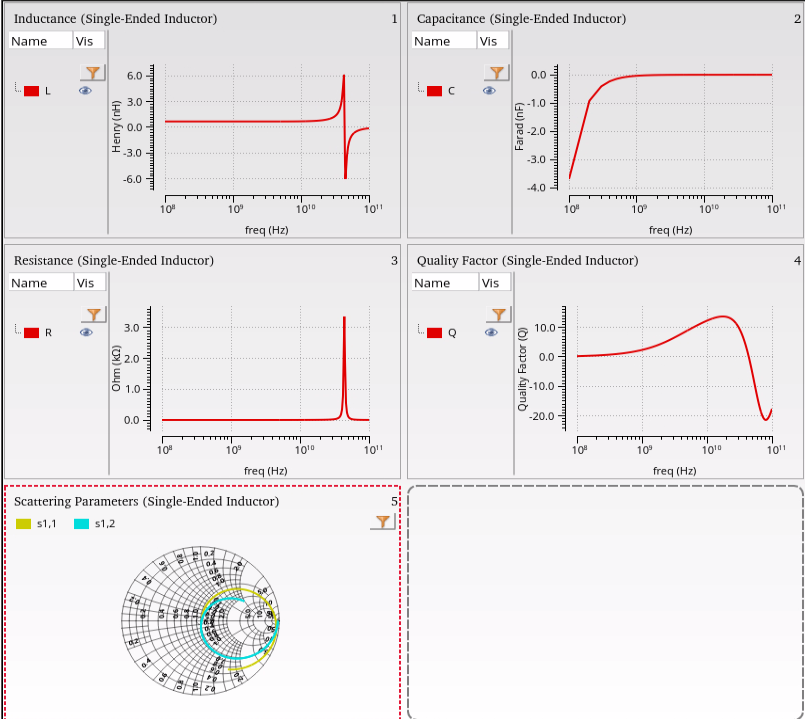The width and height of the screenshot is (805, 719).
Task: Toggle visibility eye for trace C
Action: (489, 91)
